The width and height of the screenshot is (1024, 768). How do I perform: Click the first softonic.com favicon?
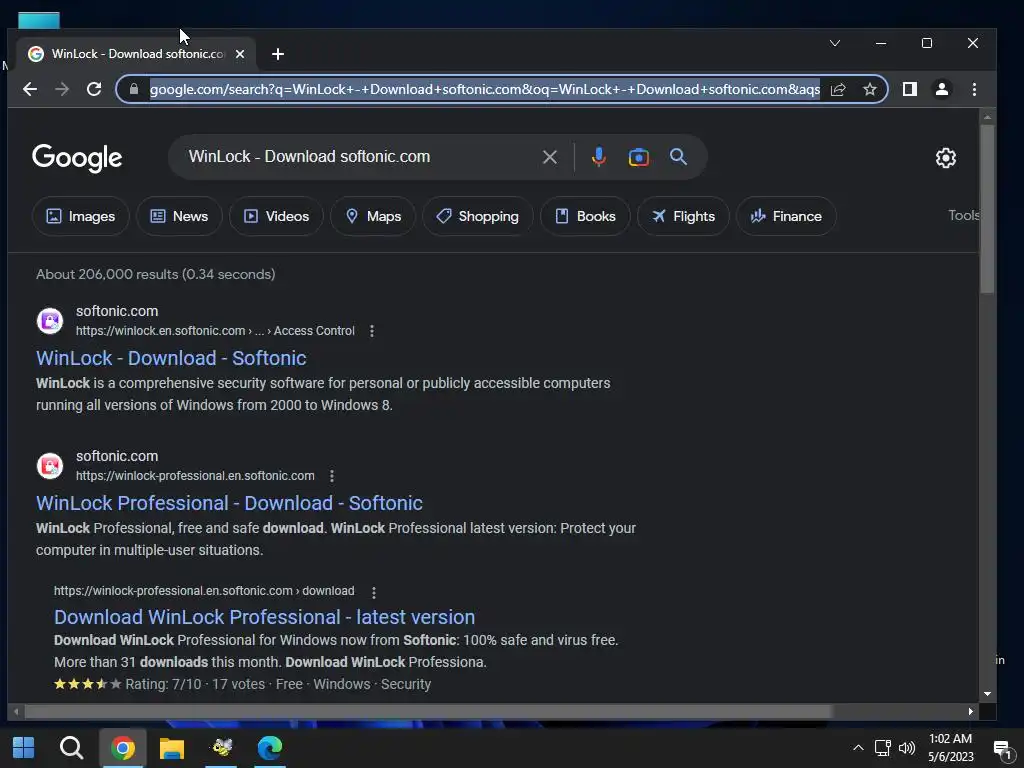tap(50, 321)
